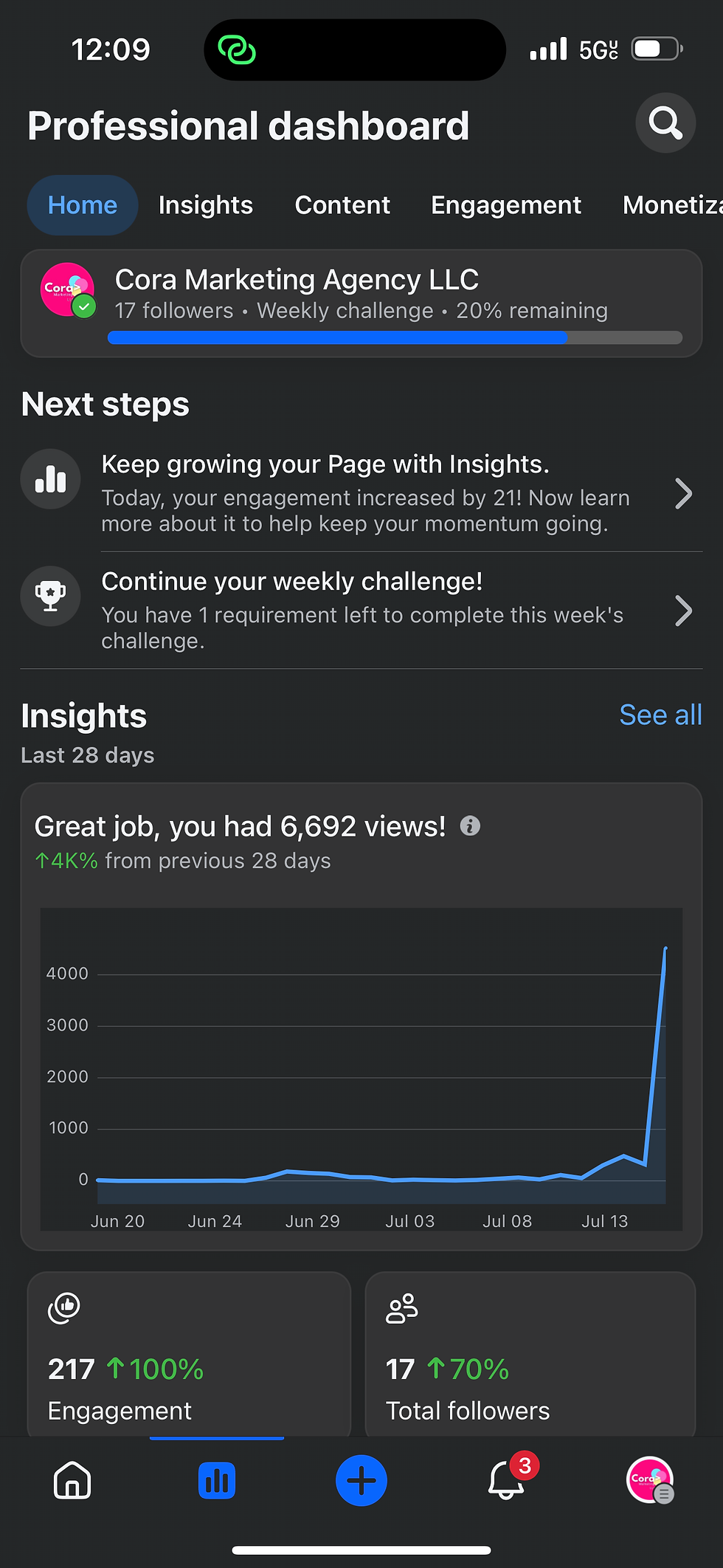
Task: Open the Engagement tab
Action: (x=506, y=205)
